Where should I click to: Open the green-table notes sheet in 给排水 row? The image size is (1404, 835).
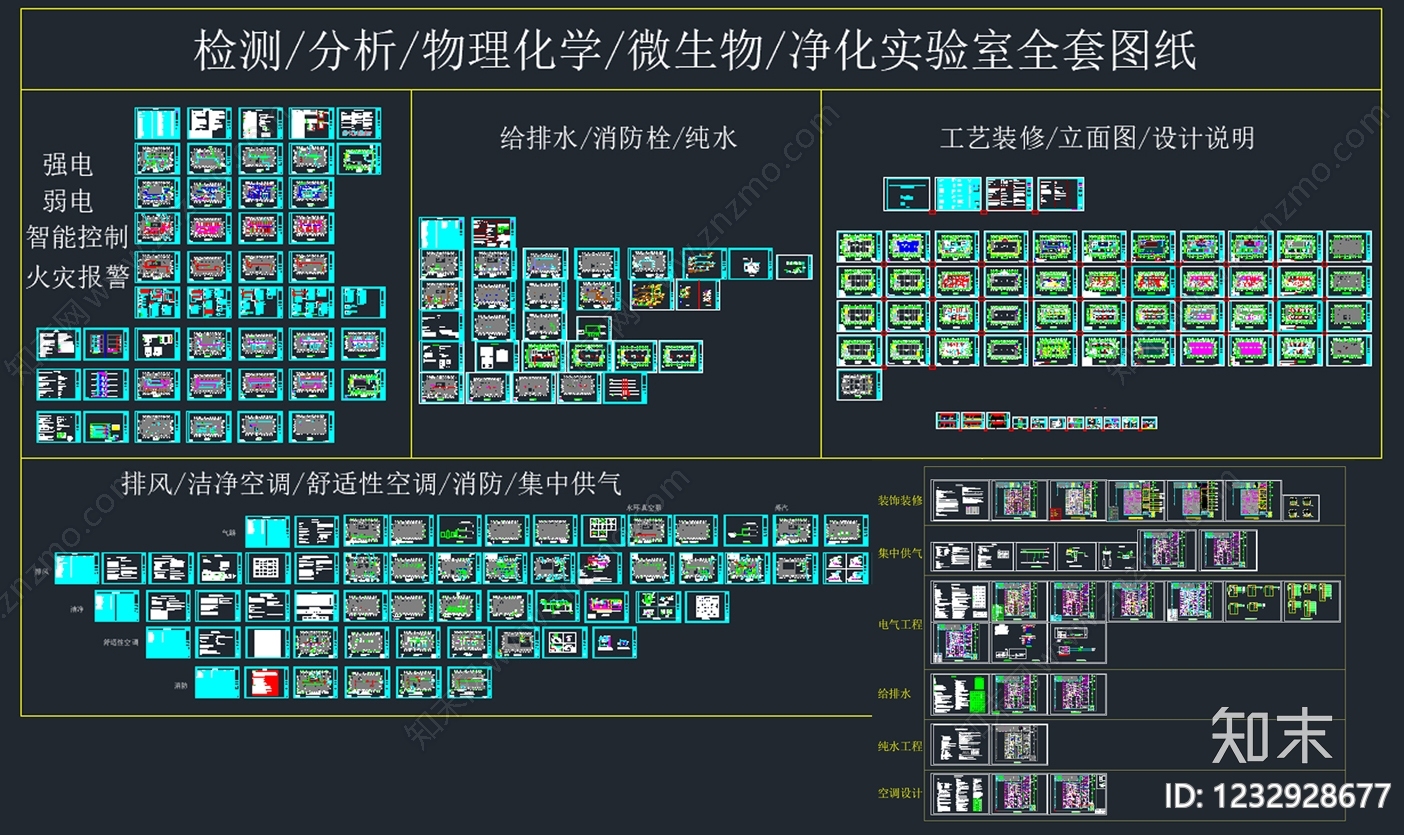(x=959, y=694)
